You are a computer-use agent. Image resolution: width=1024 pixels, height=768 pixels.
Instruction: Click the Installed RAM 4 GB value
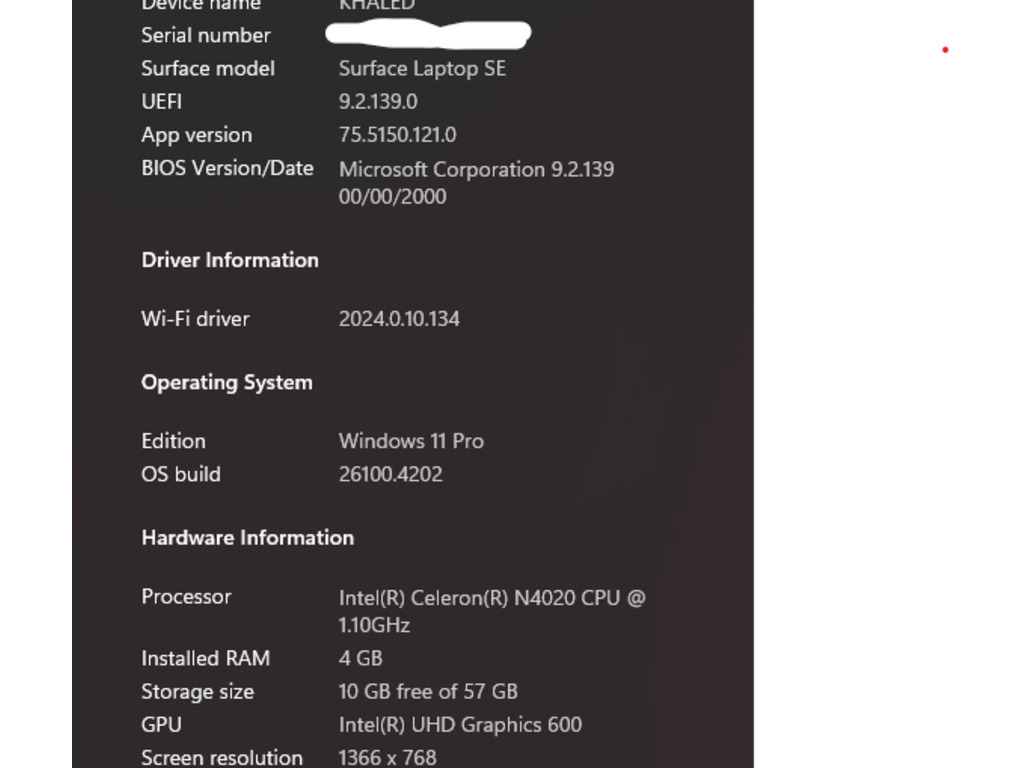point(360,658)
